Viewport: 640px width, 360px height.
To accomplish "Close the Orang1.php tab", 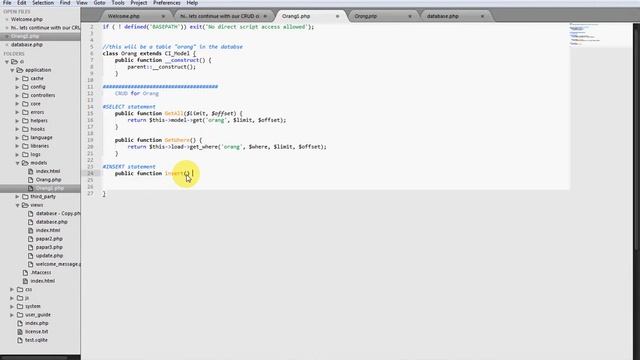I will click(338, 16).
